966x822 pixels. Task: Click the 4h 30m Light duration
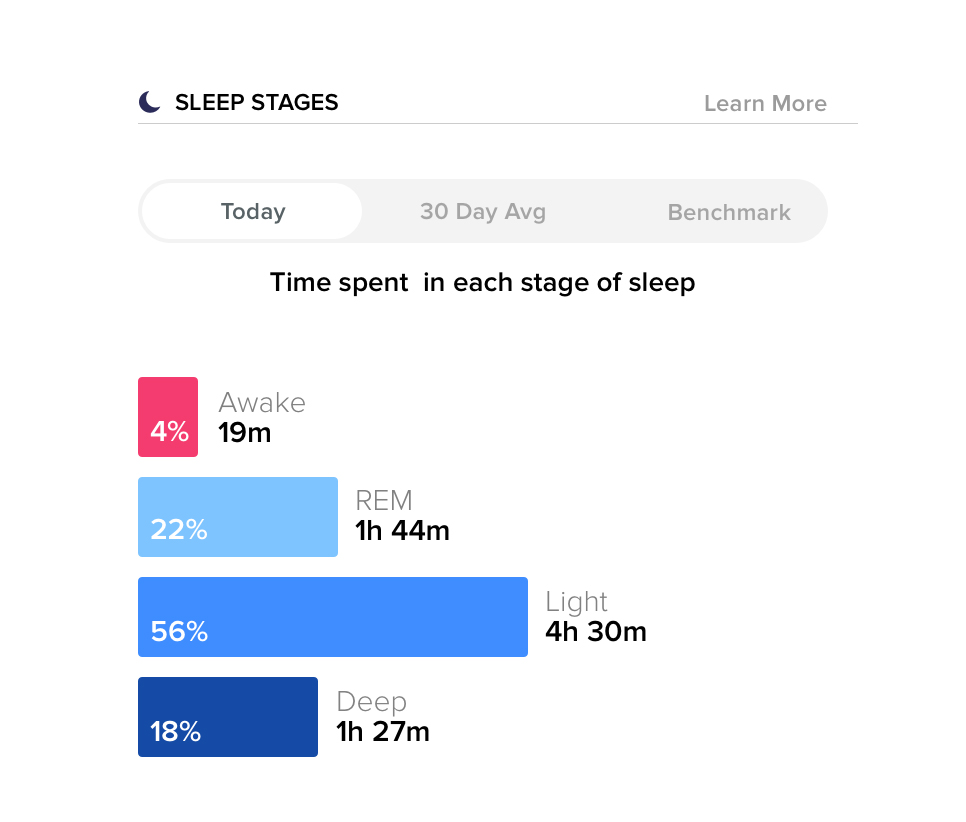click(x=596, y=632)
